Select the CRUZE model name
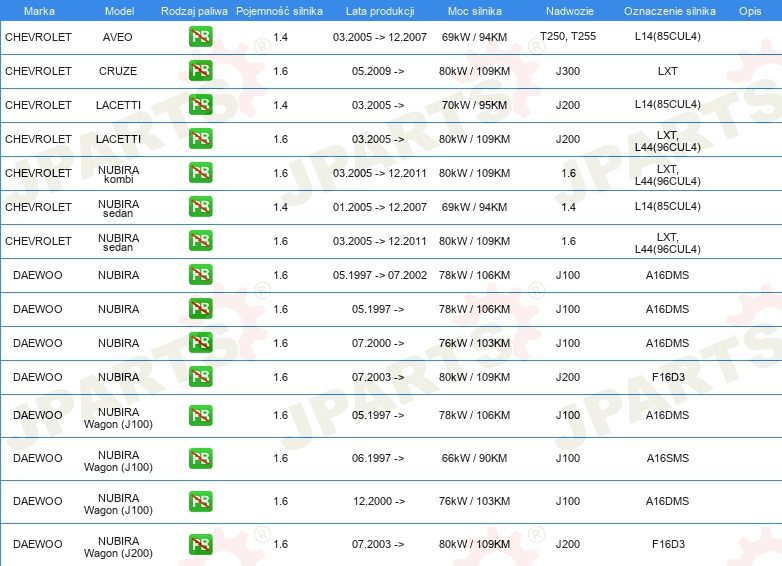Image resolution: width=782 pixels, height=566 pixels. pyautogui.click(x=118, y=71)
